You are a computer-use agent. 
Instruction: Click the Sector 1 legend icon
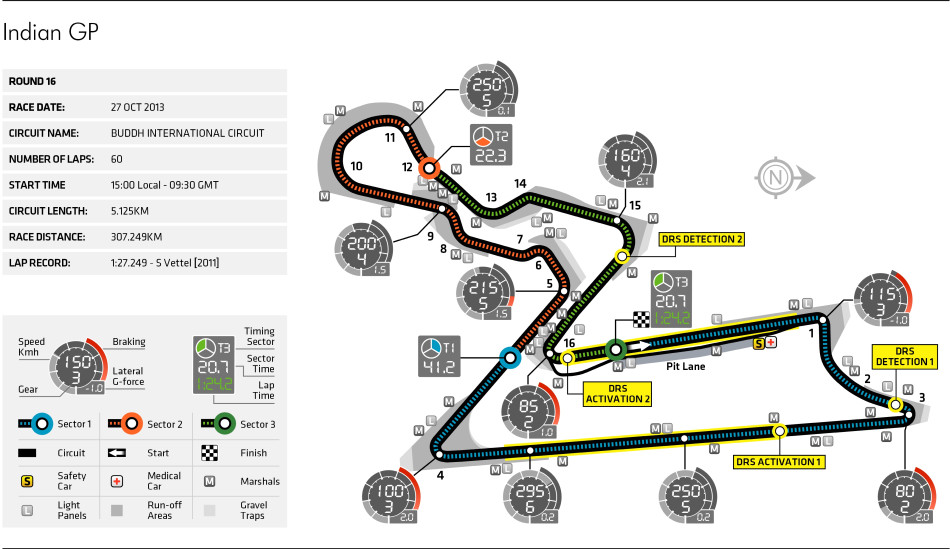(36, 424)
